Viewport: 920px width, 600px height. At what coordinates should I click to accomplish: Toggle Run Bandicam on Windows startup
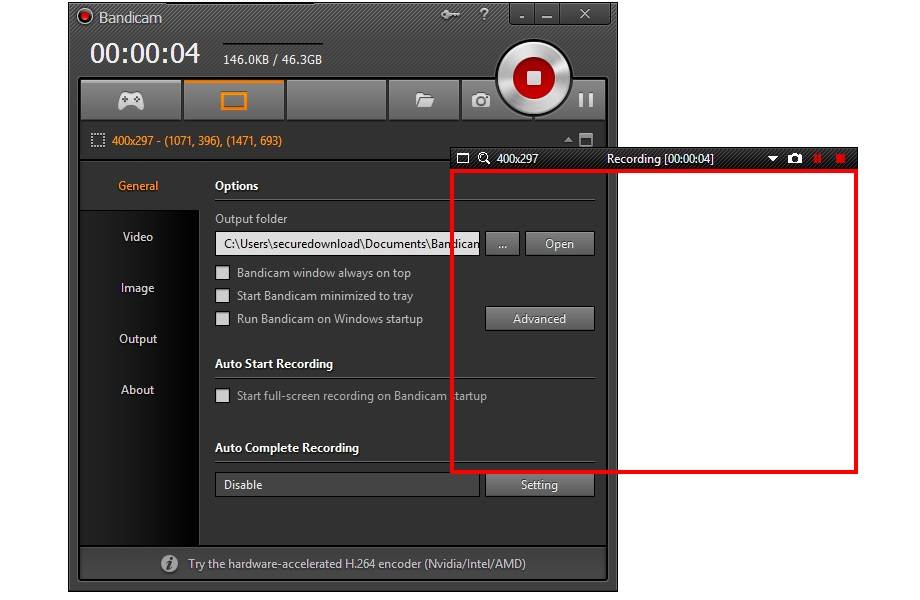pyautogui.click(x=222, y=318)
